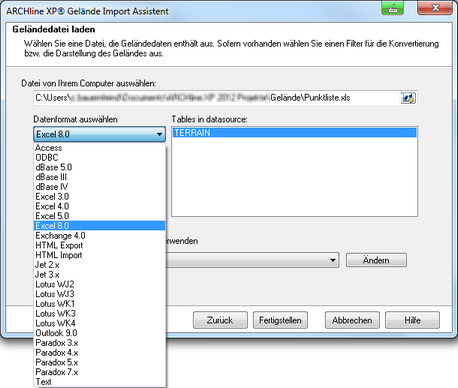Finish import with Fertigstellen button

[280, 320]
